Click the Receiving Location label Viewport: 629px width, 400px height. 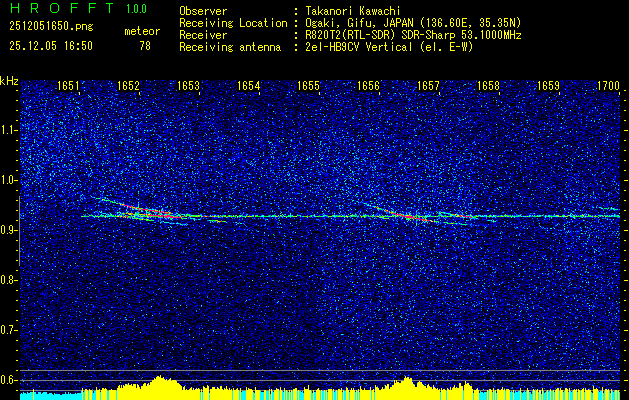233,23
